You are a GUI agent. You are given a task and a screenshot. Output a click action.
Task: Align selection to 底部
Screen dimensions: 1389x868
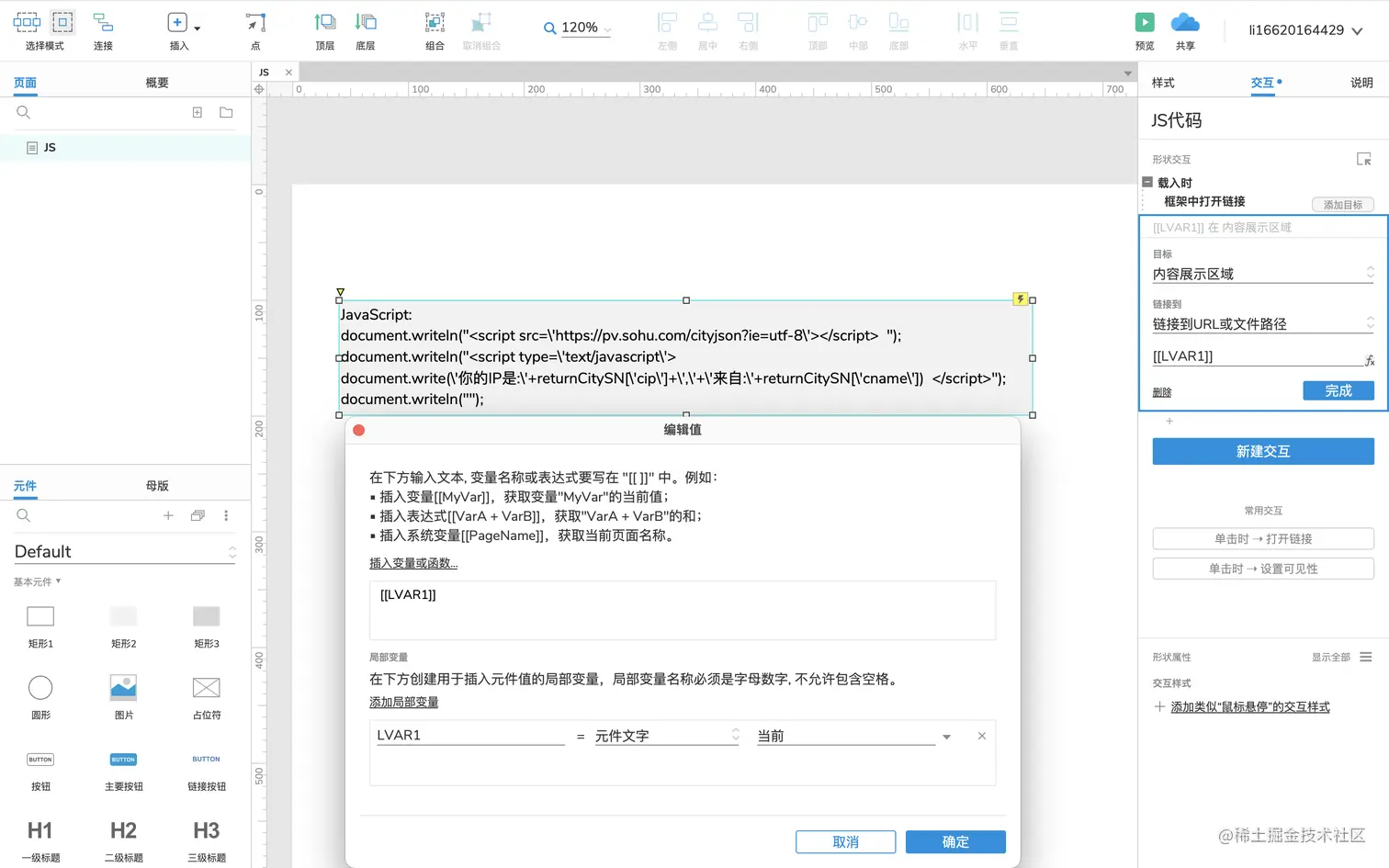point(898,29)
